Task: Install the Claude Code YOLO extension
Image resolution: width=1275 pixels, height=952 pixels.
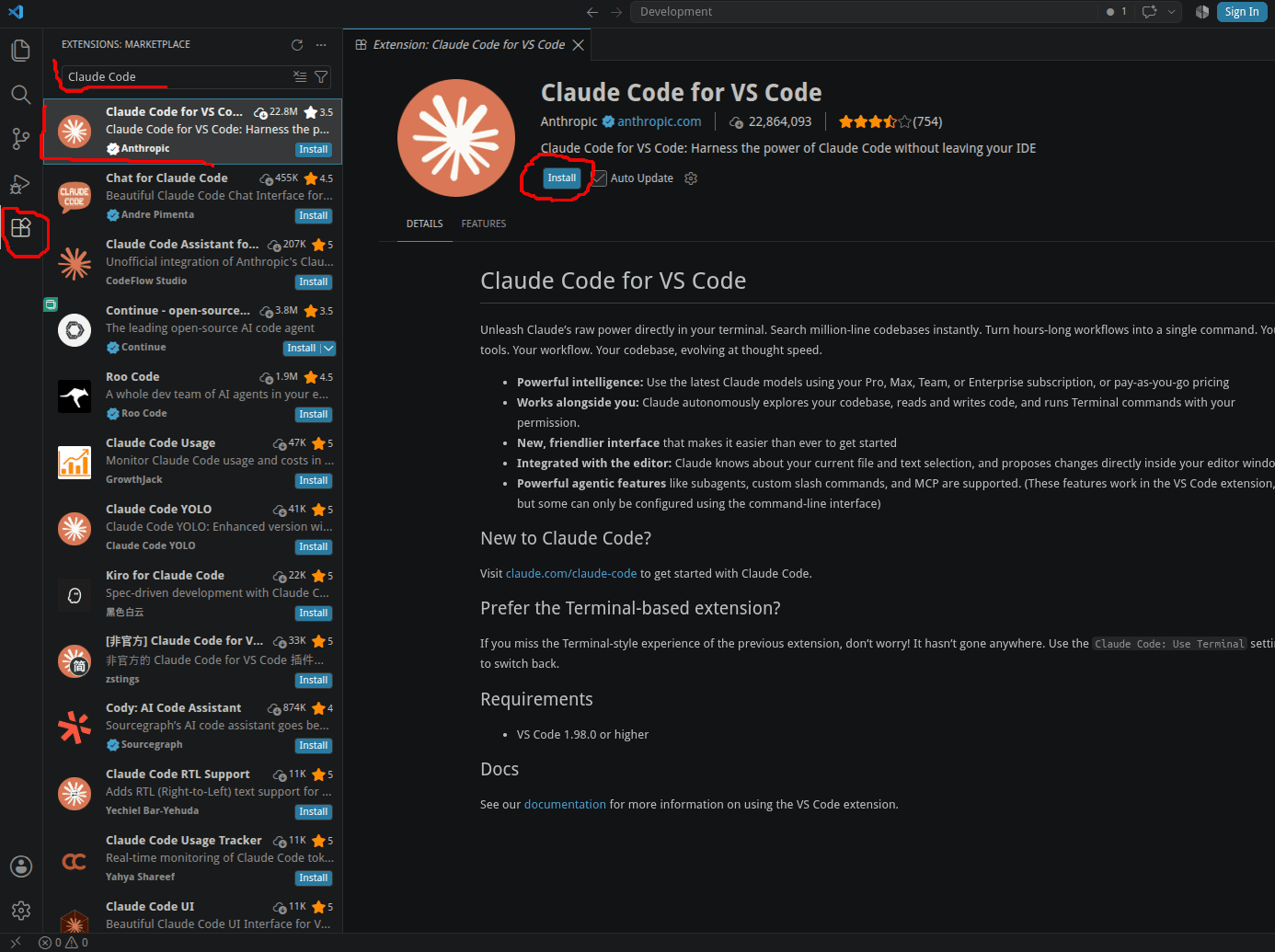Action: [x=314, y=547]
